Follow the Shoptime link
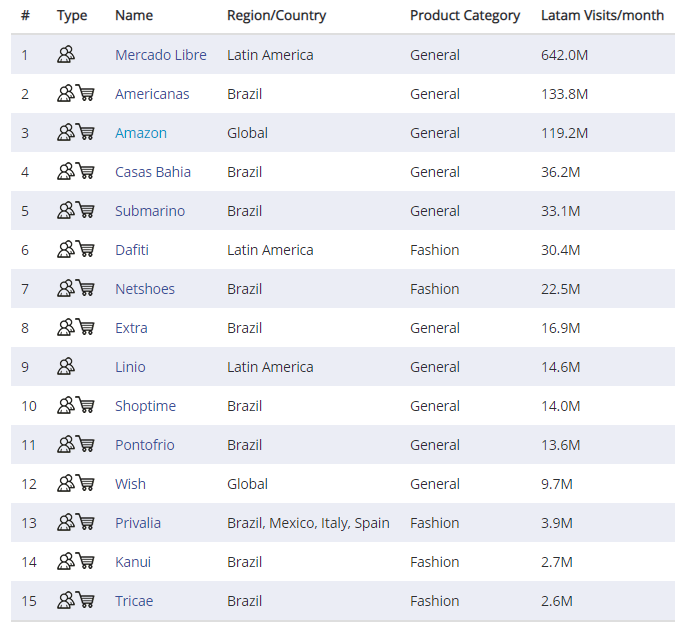 [x=145, y=406]
